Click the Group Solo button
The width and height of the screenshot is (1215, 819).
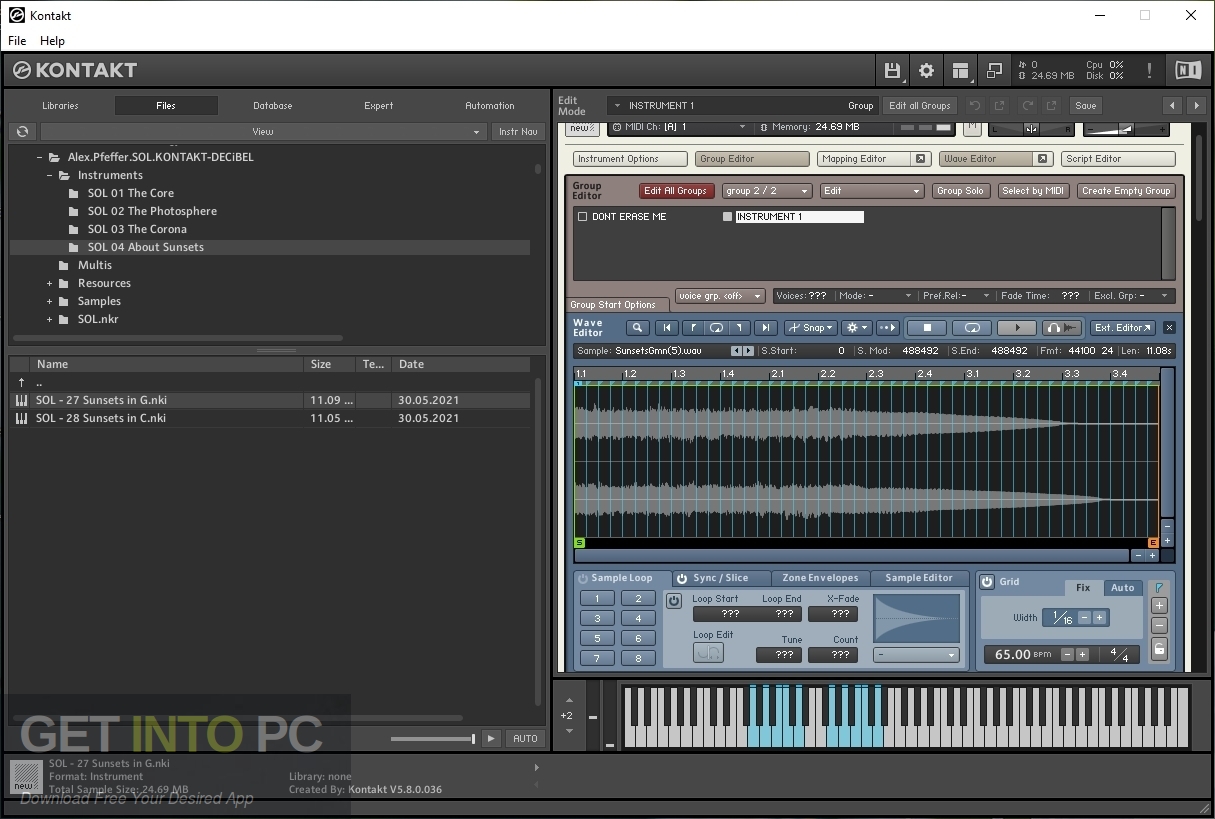[x=960, y=191]
